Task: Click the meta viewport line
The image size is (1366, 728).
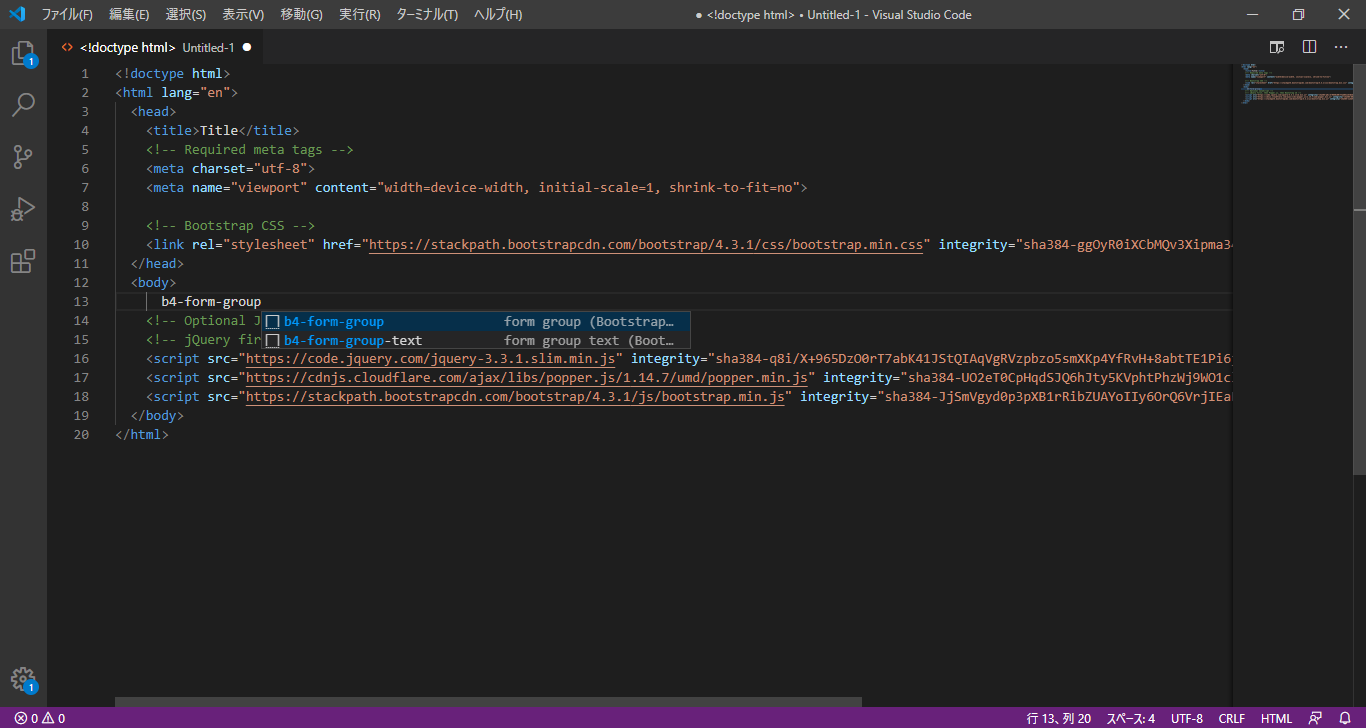Action: [x=476, y=188]
